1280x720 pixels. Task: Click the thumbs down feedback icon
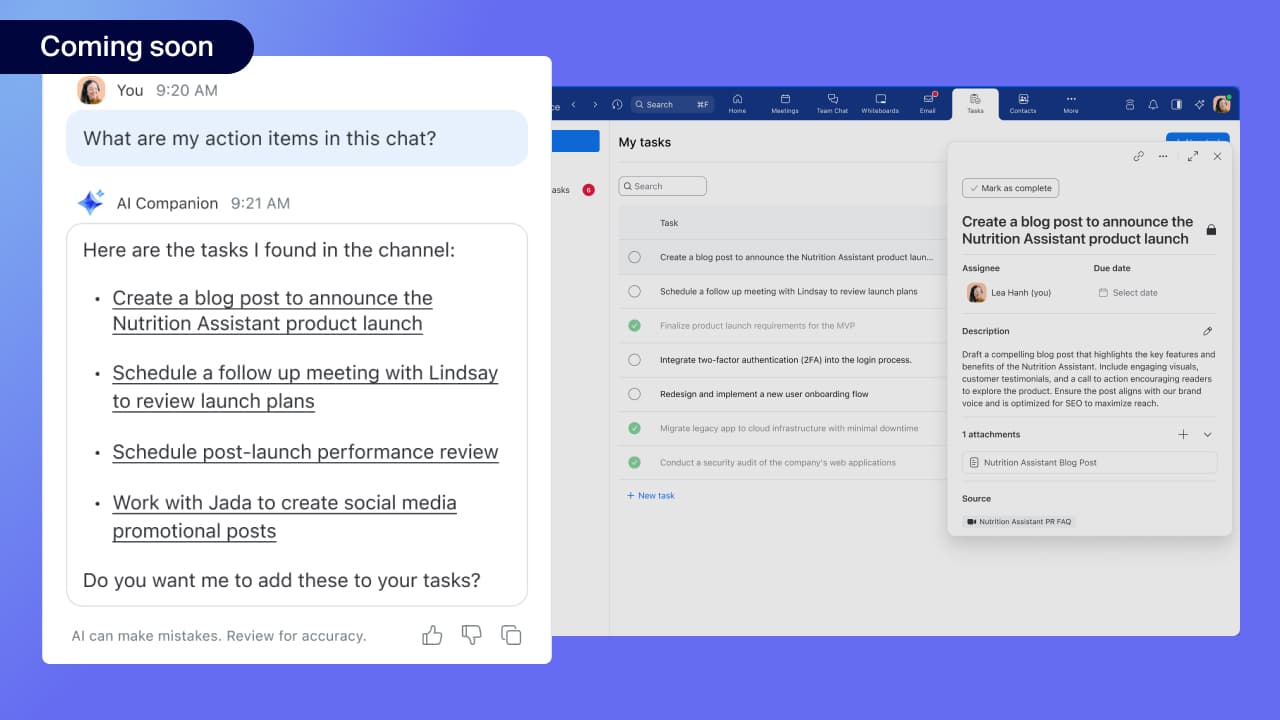click(x=472, y=635)
